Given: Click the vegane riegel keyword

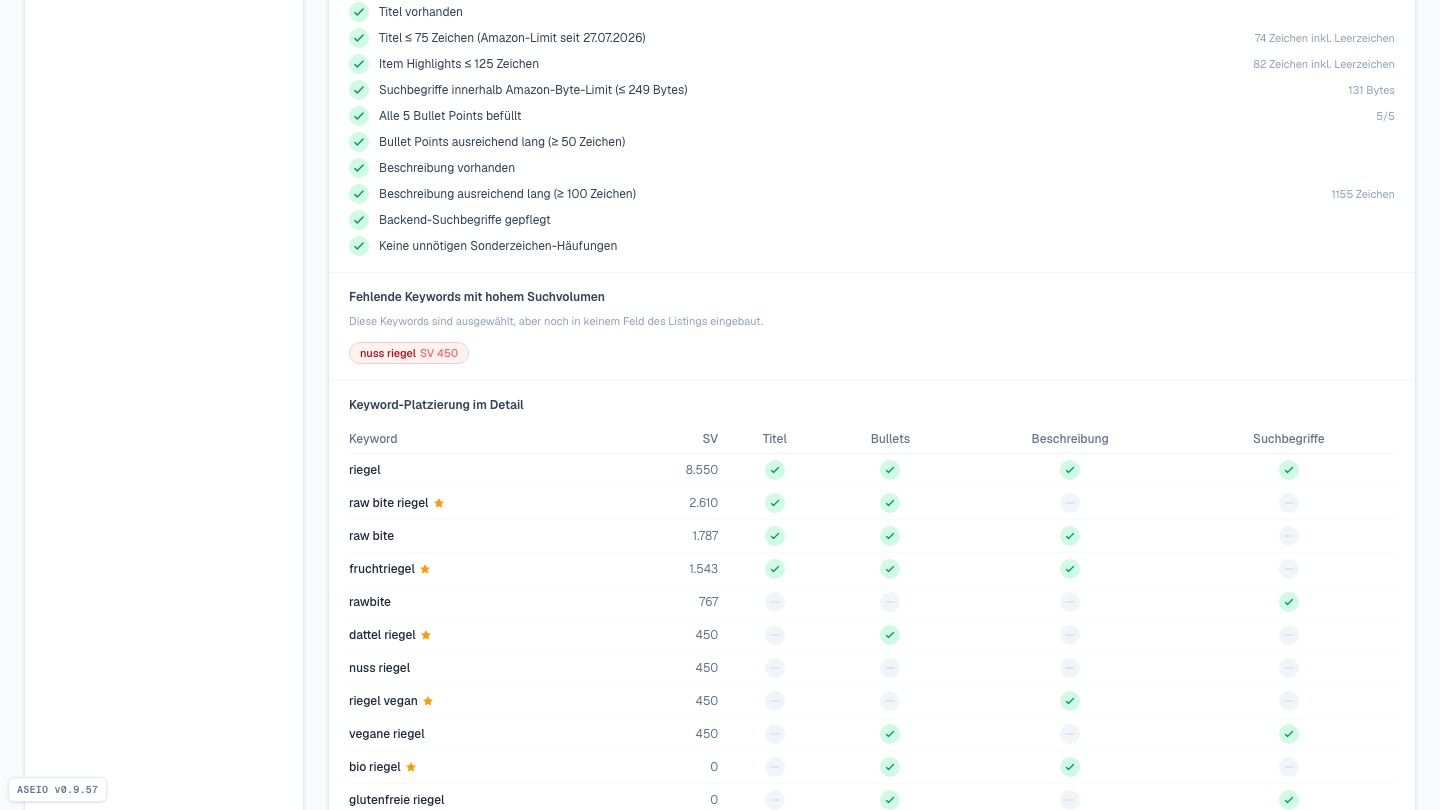Looking at the screenshot, I should (x=387, y=734).
